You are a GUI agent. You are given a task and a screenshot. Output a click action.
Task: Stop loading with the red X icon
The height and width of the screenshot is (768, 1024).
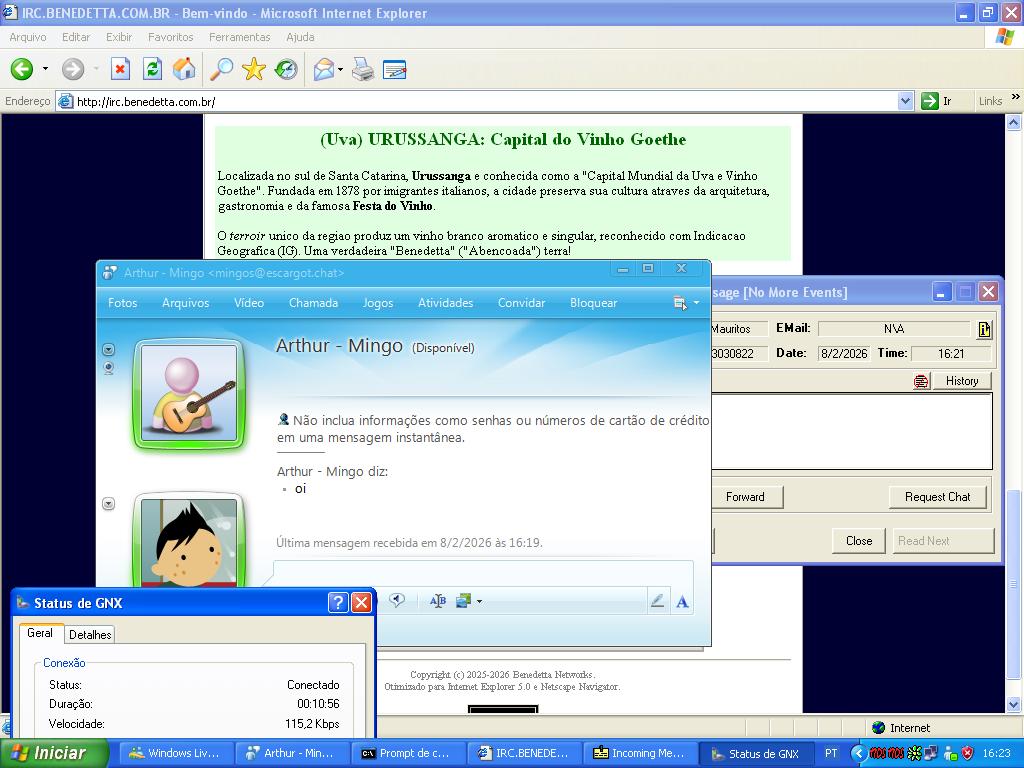point(120,69)
